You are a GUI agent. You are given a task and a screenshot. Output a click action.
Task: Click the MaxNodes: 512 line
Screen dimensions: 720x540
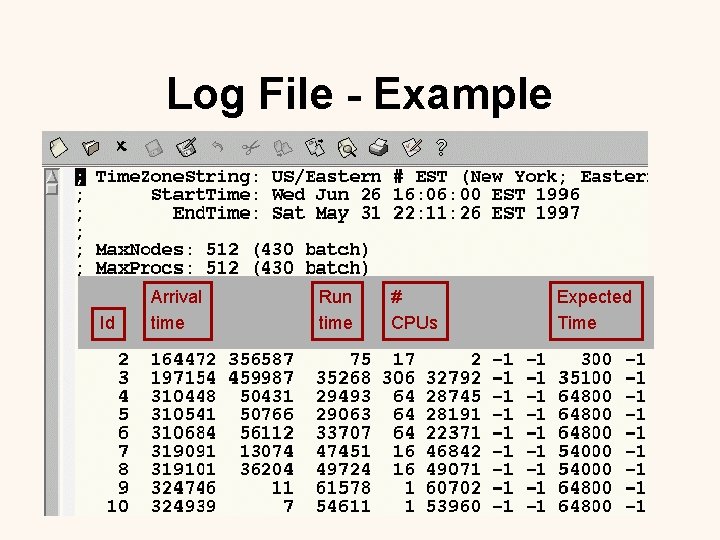click(232, 250)
